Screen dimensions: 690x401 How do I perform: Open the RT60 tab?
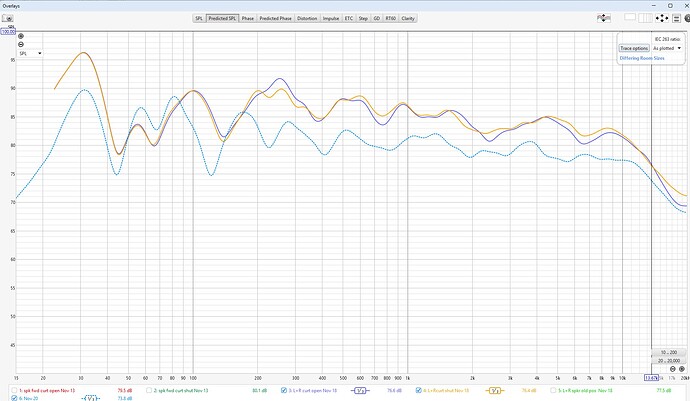tap(390, 18)
